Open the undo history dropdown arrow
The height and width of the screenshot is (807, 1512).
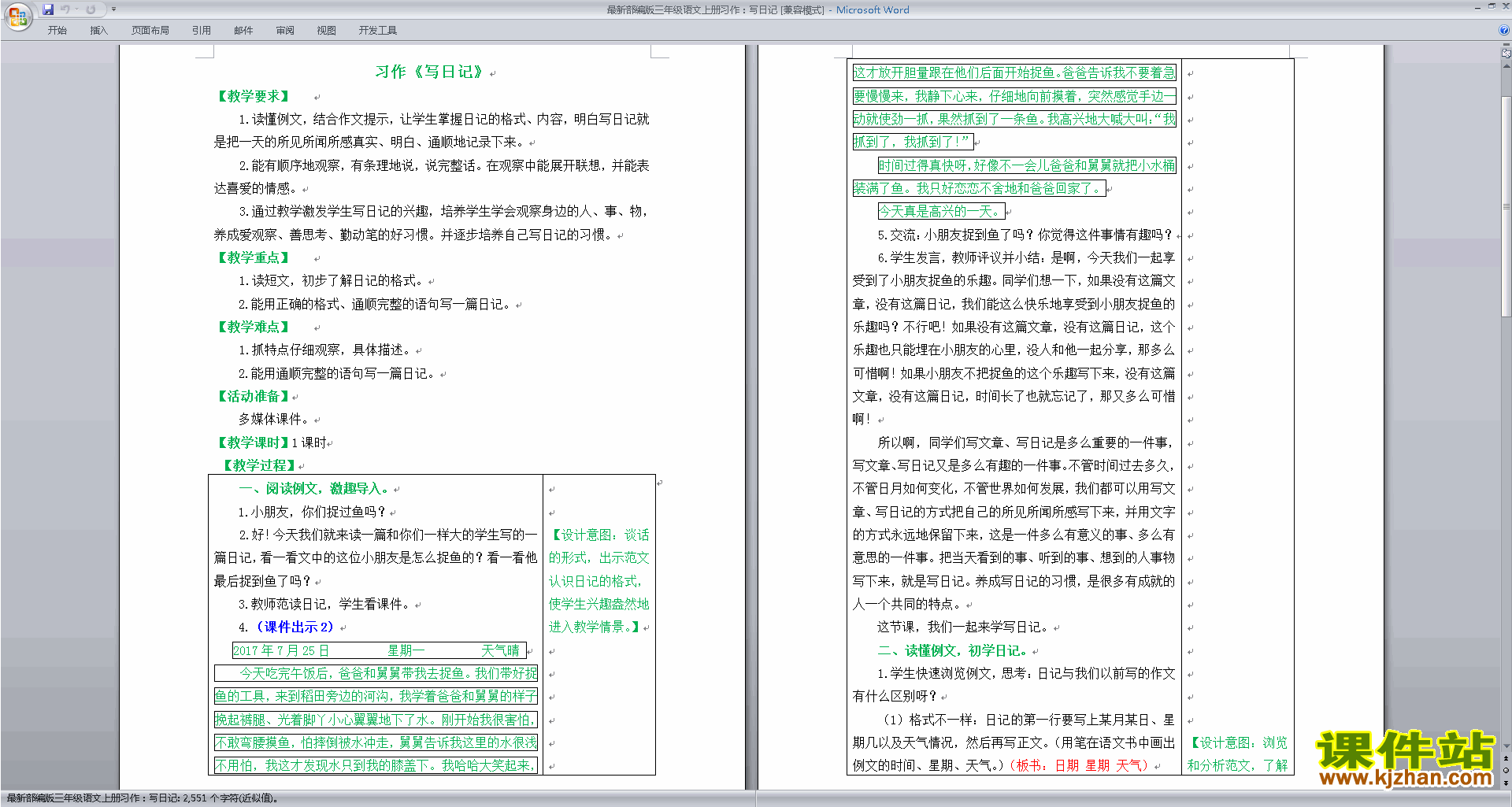[x=76, y=9]
